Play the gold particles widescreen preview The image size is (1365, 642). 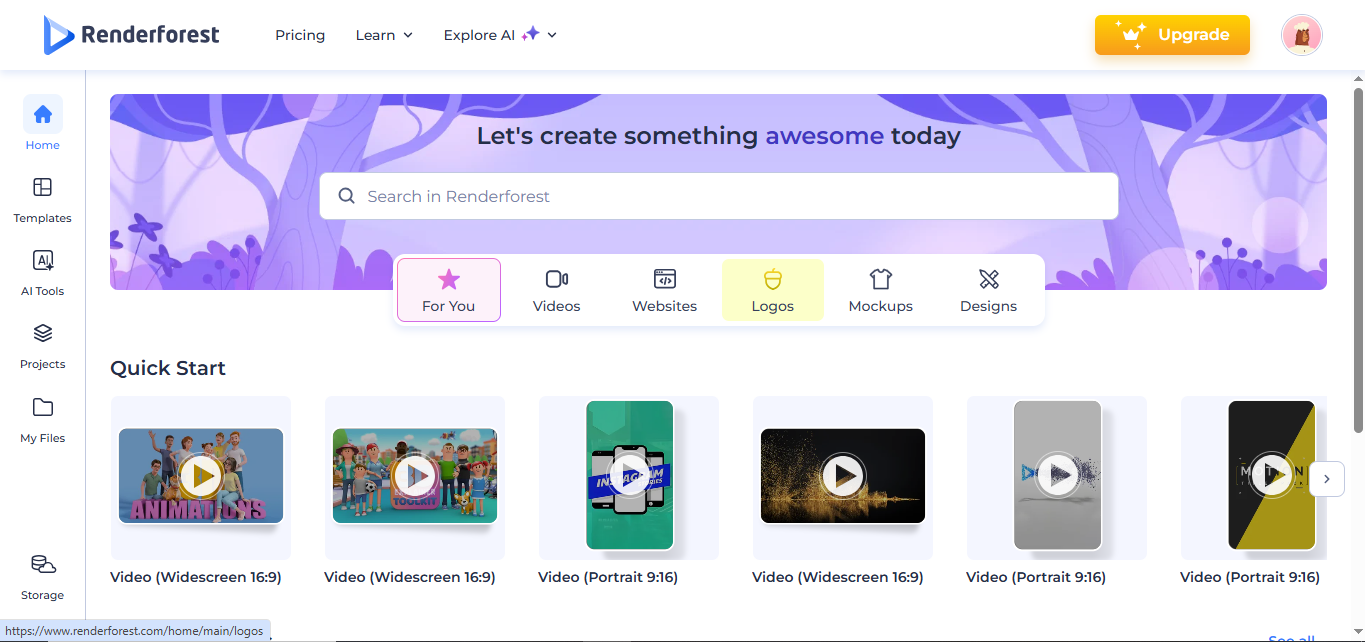click(843, 476)
